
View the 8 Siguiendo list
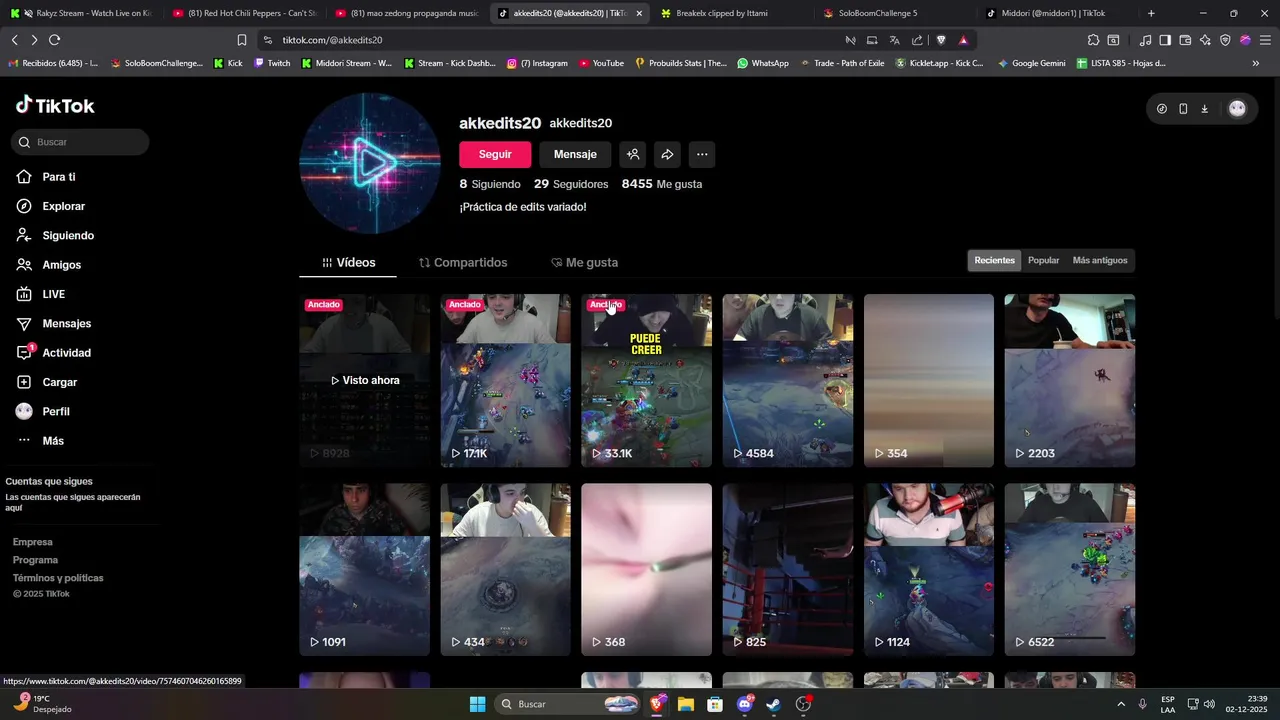click(490, 184)
